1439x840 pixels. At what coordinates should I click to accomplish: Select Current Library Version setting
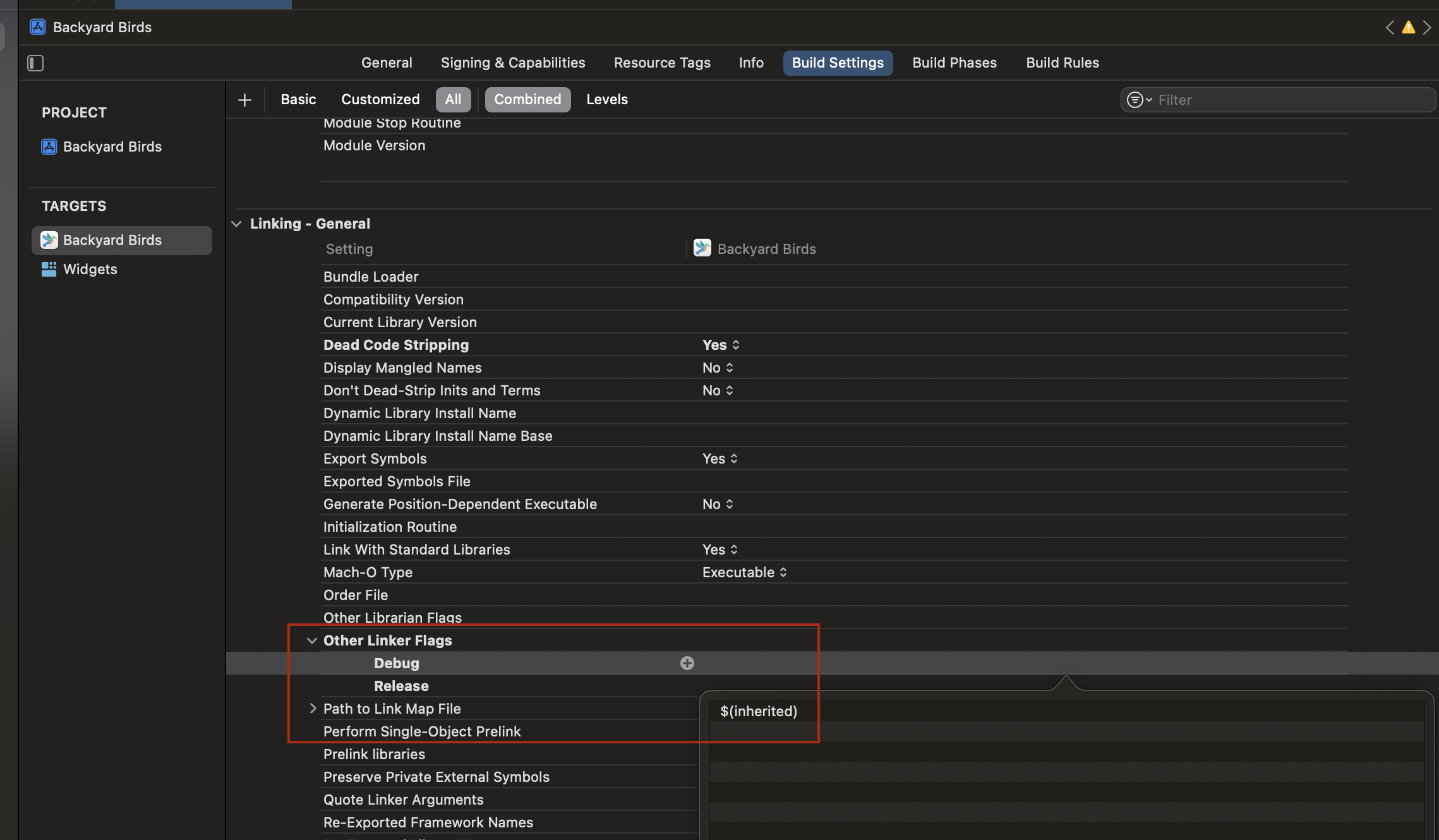(400, 322)
